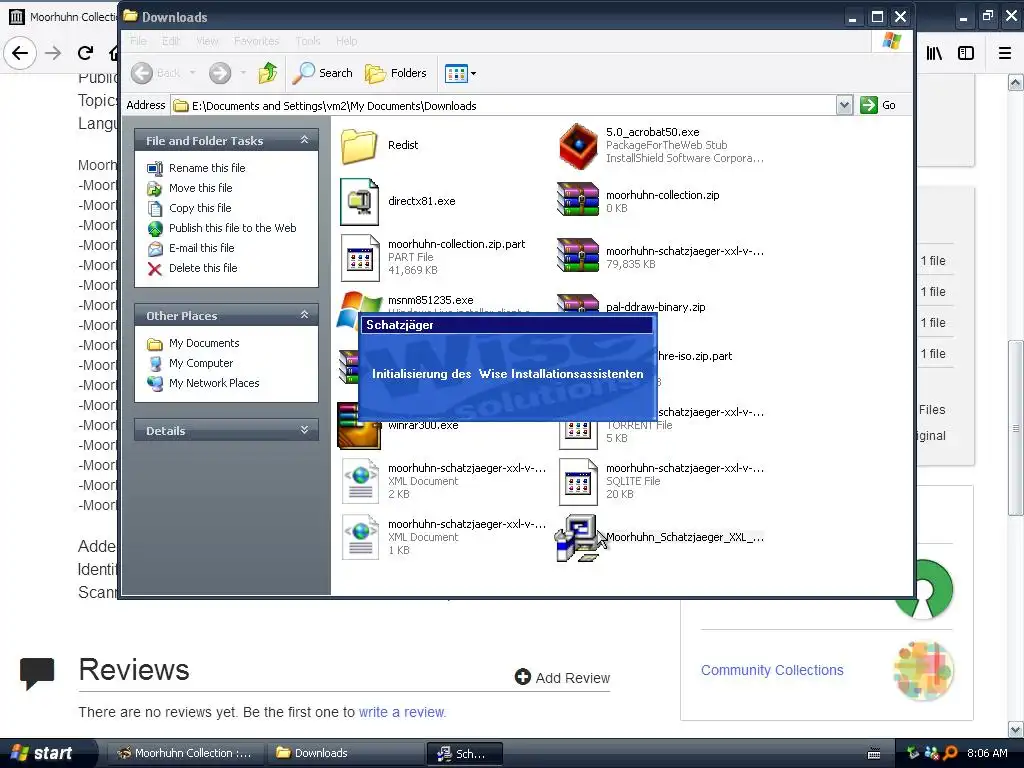Open the Community Collections link
Viewport: 1024px width, 768px height.
(x=772, y=670)
